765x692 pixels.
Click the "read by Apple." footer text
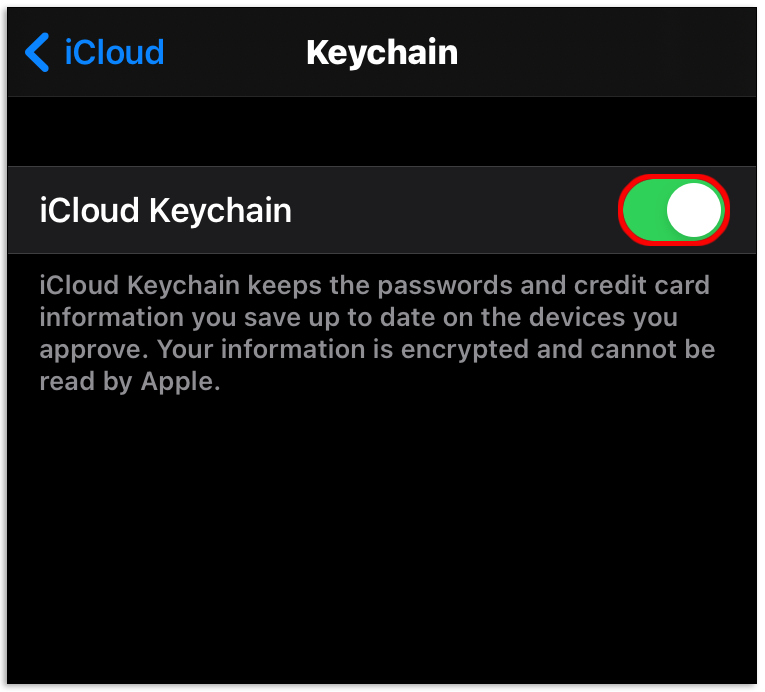tap(129, 382)
